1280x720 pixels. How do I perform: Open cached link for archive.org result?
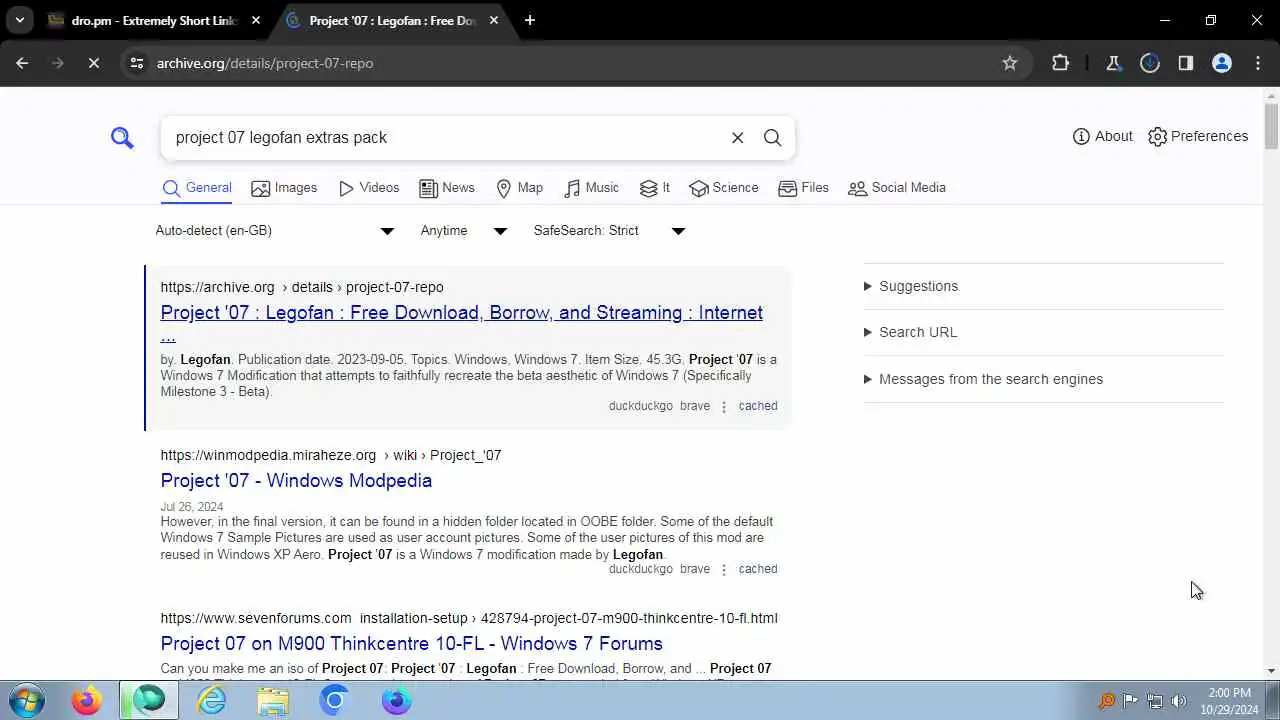tap(758, 406)
